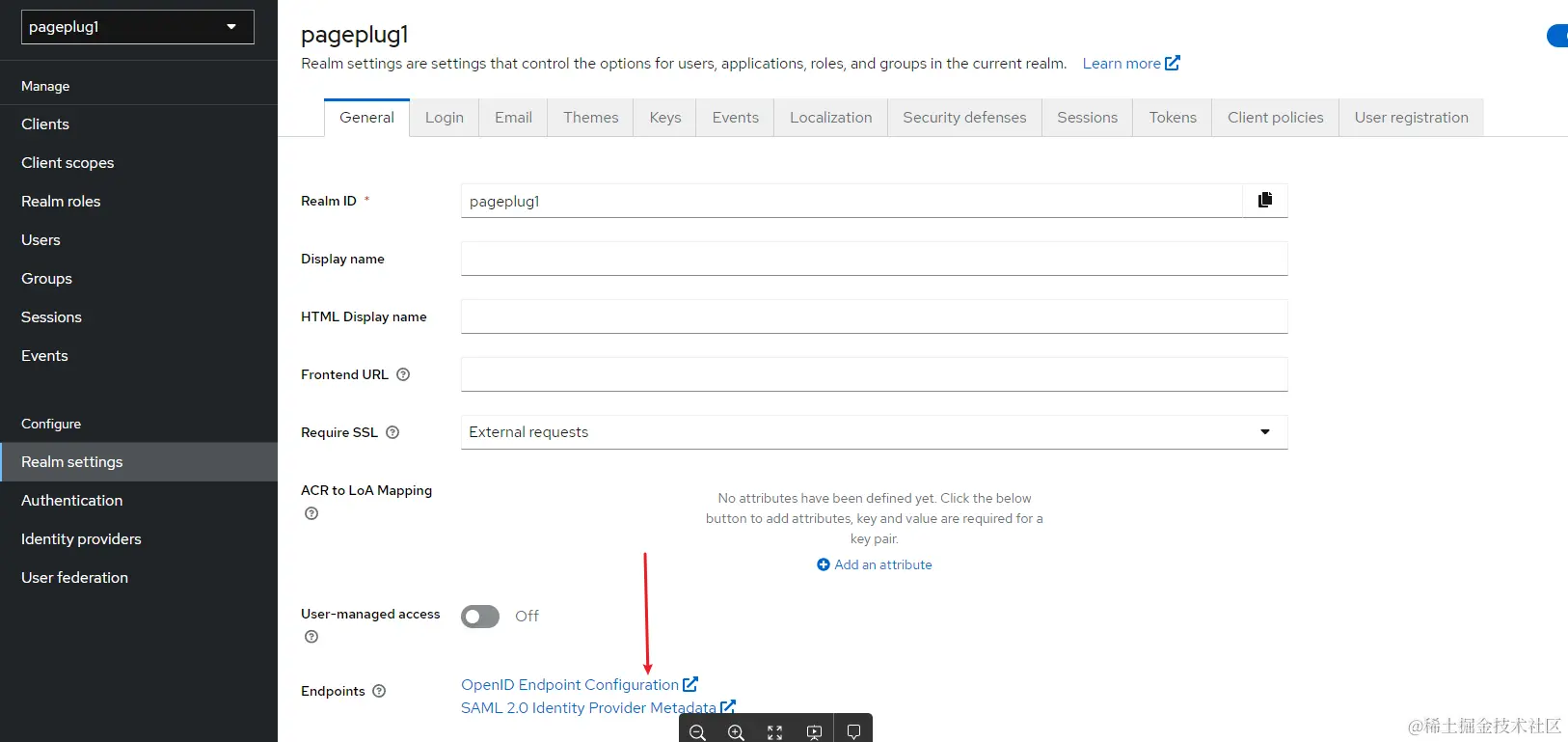Follow the Learn more link
The width and height of the screenshot is (1568, 742).
click(1131, 64)
